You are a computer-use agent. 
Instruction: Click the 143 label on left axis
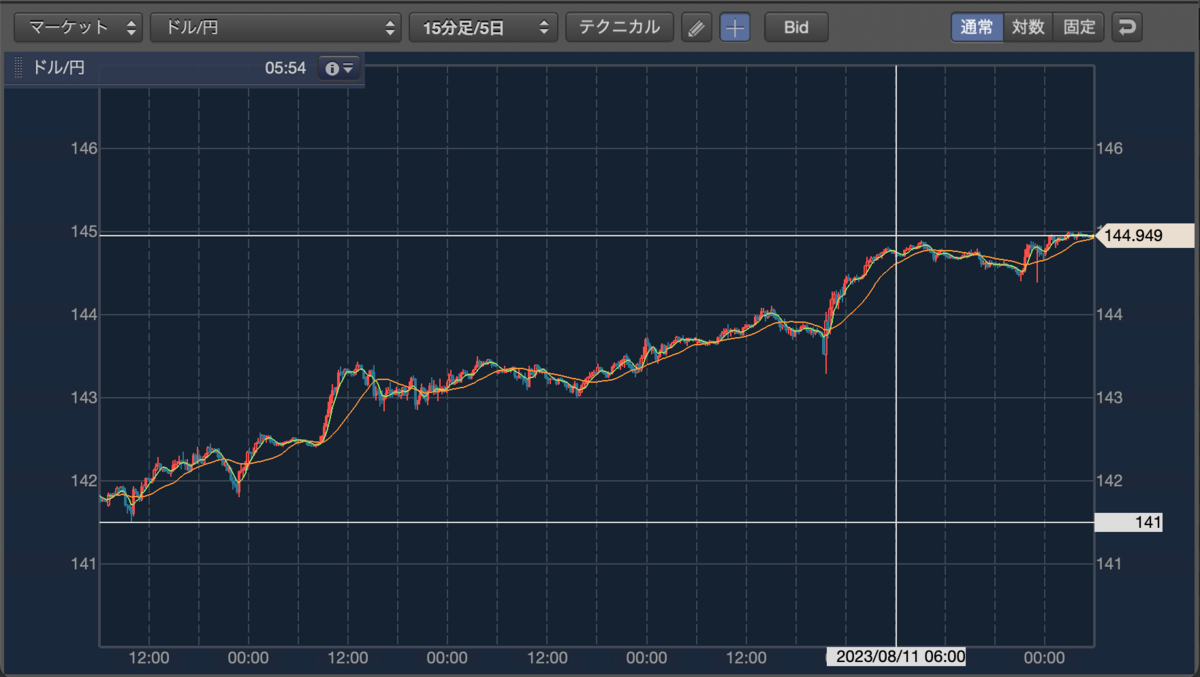84,398
